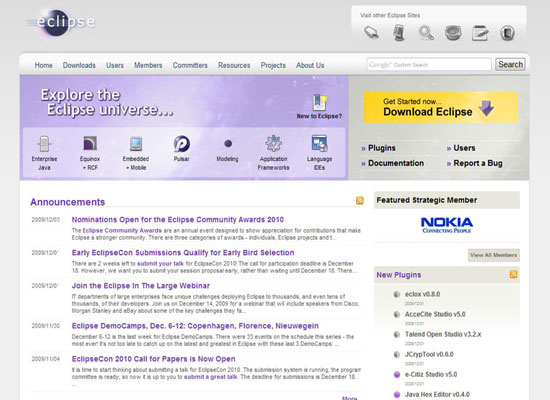The width and height of the screenshot is (550, 400).
Task: Open EclipseCon 2010 Call for Papers announcement
Action: point(153,359)
